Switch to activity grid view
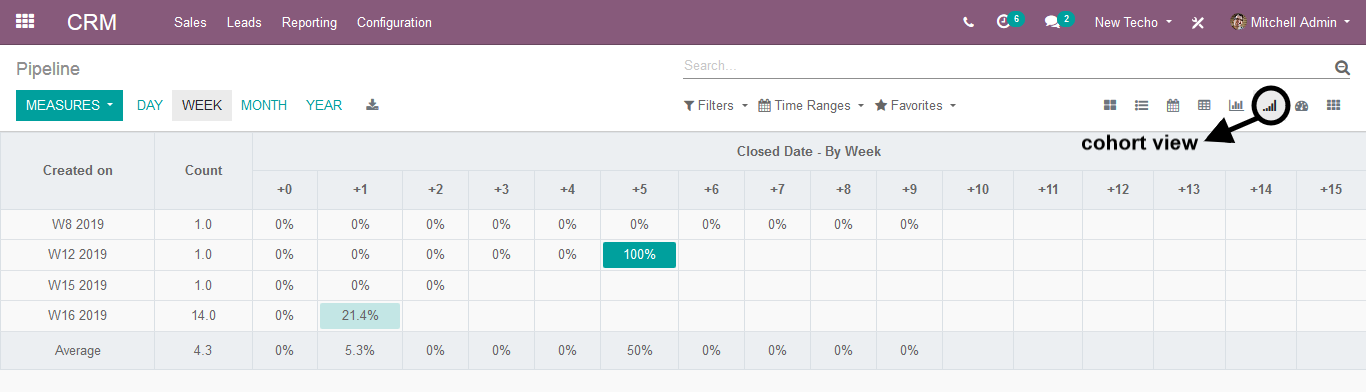This screenshot has width=1366, height=392. click(1333, 105)
